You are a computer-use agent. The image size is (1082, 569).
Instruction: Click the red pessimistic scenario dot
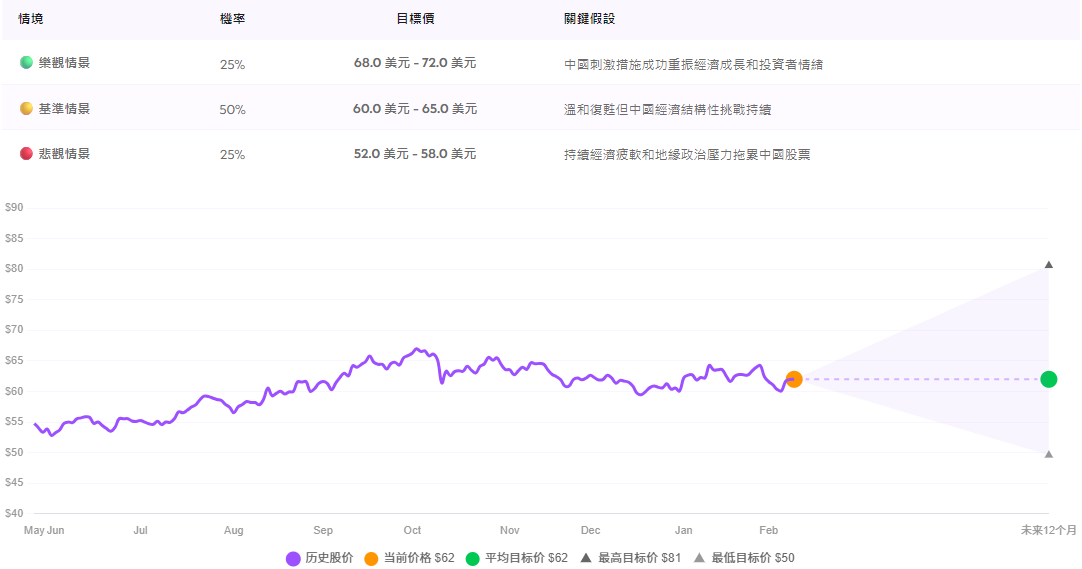click(x=26, y=154)
